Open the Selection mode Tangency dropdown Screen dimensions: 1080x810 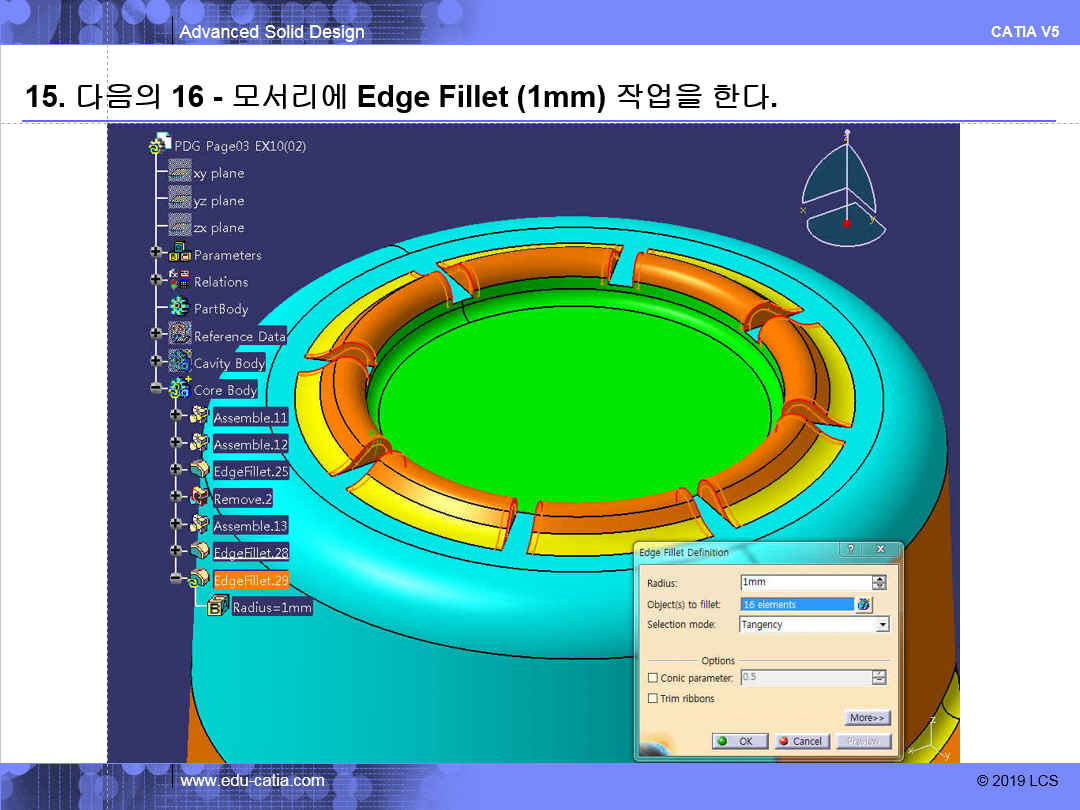[881, 624]
